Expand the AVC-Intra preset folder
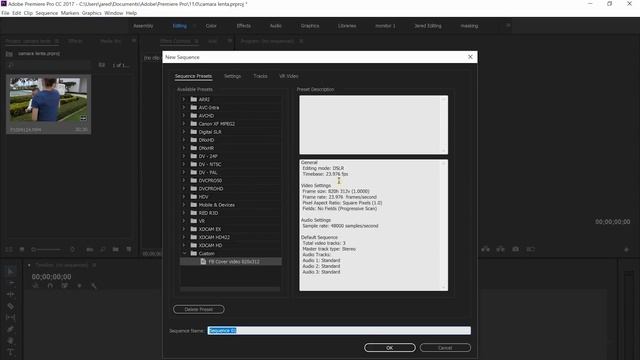Screen dimensions: 640x360 [184, 107]
